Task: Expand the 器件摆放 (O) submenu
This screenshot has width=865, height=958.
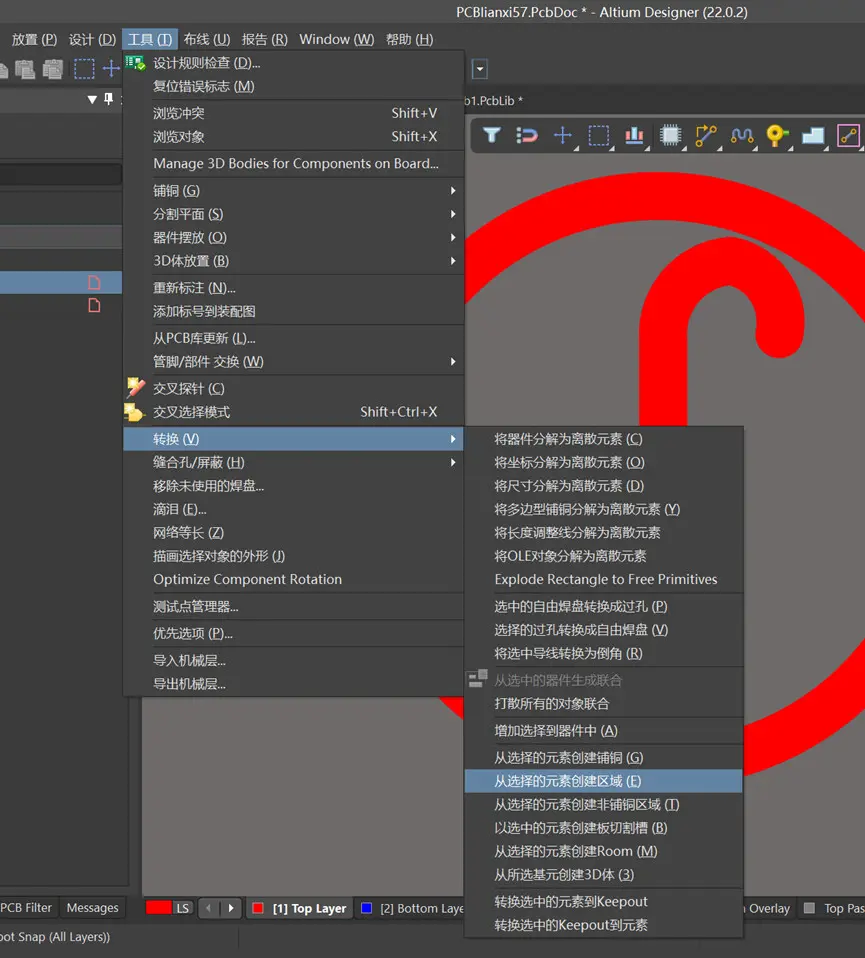Action: pos(453,237)
